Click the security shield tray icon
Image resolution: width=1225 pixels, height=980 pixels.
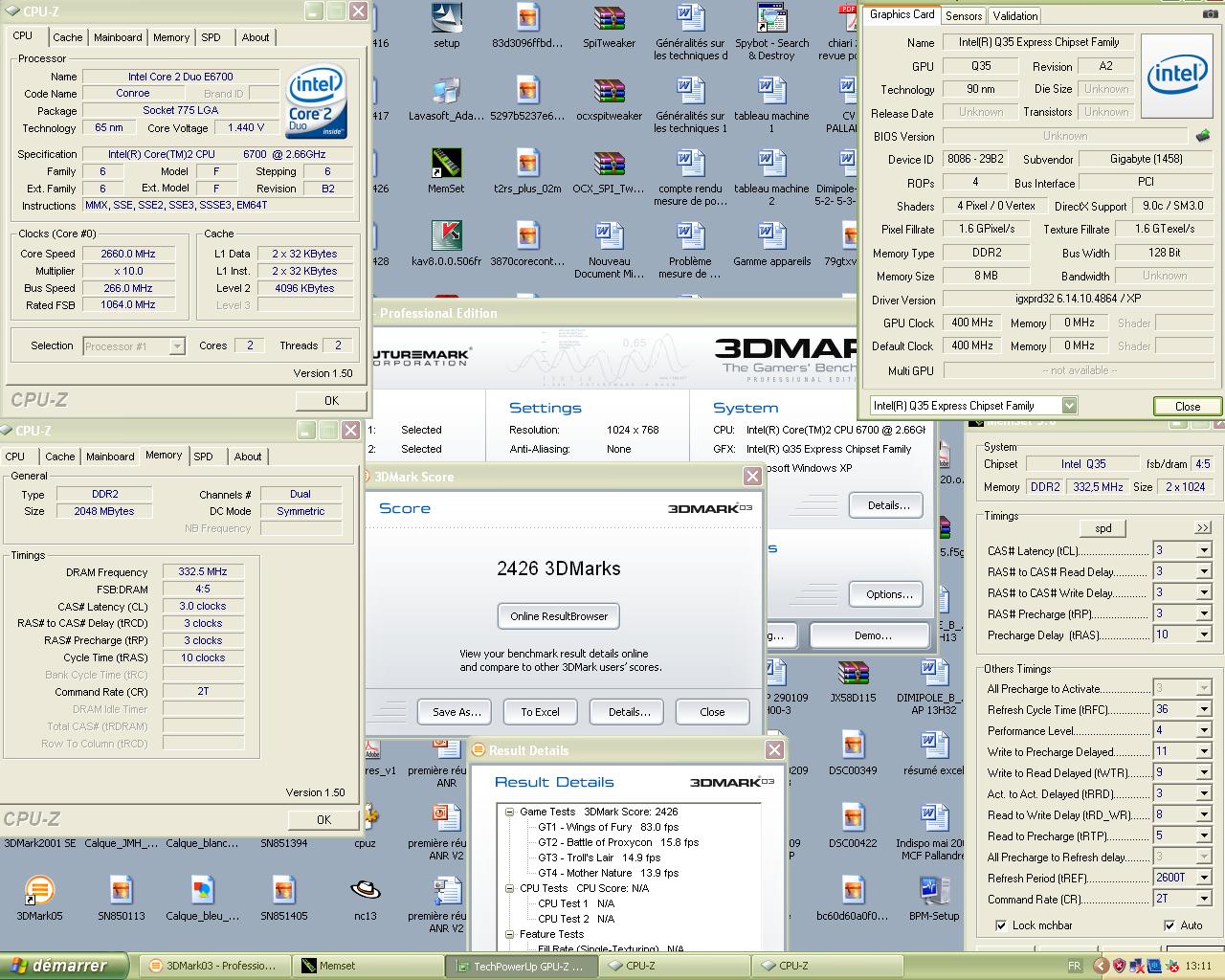(1120, 966)
